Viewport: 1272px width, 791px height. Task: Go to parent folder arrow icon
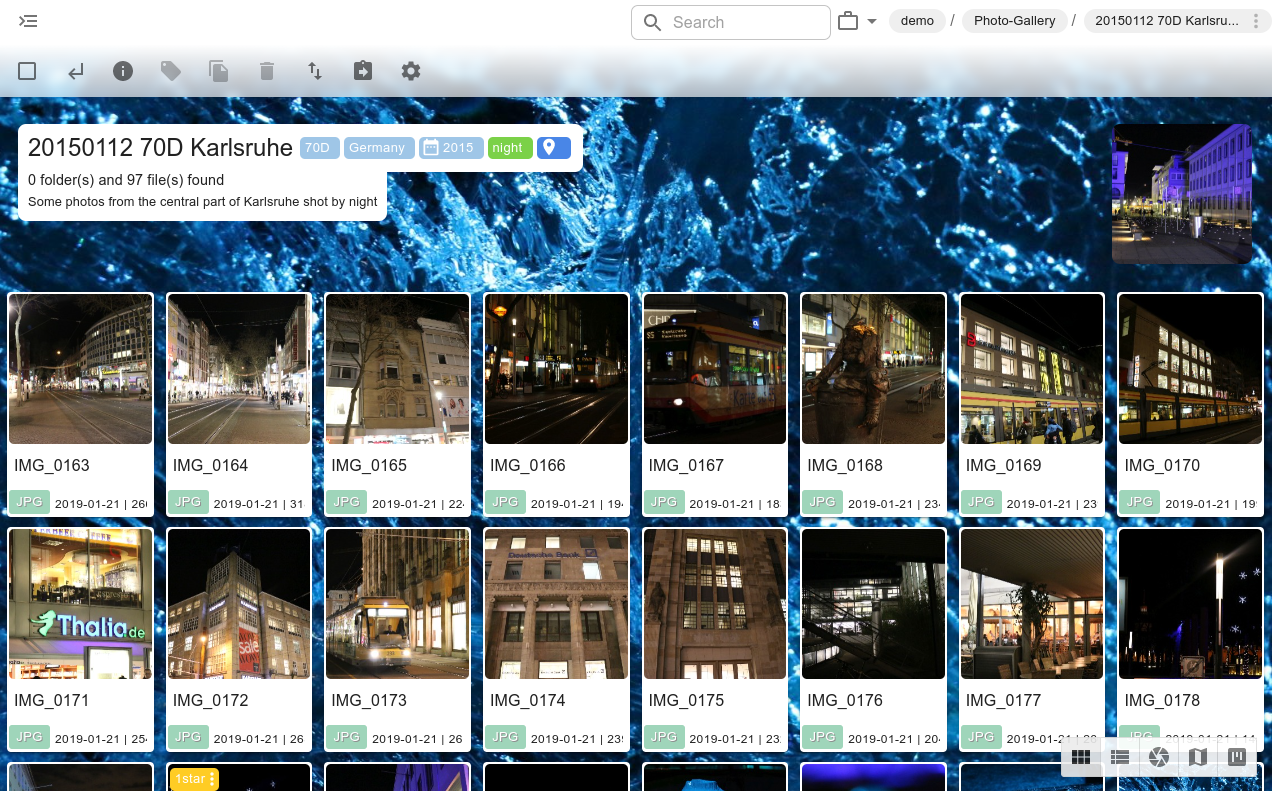pos(75,71)
